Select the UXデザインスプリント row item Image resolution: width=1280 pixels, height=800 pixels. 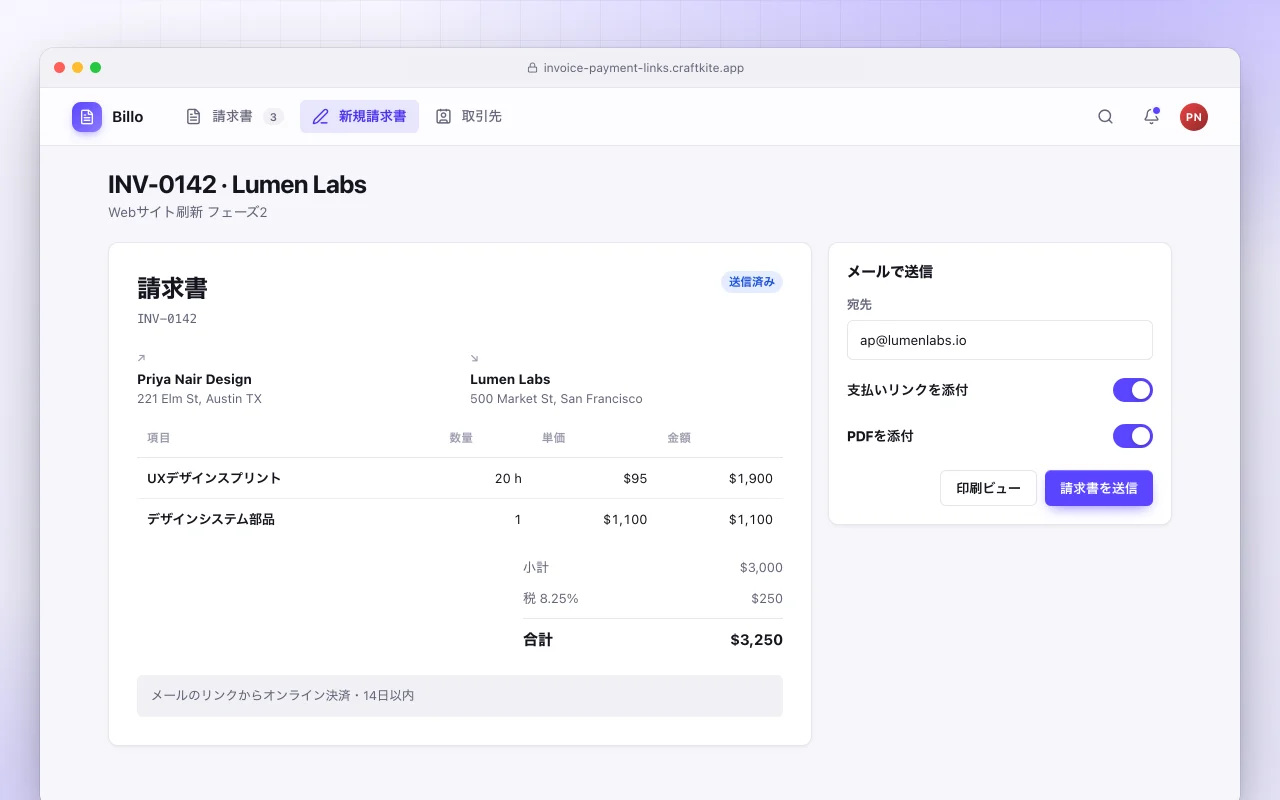pyautogui.click(x=214, y=478)
